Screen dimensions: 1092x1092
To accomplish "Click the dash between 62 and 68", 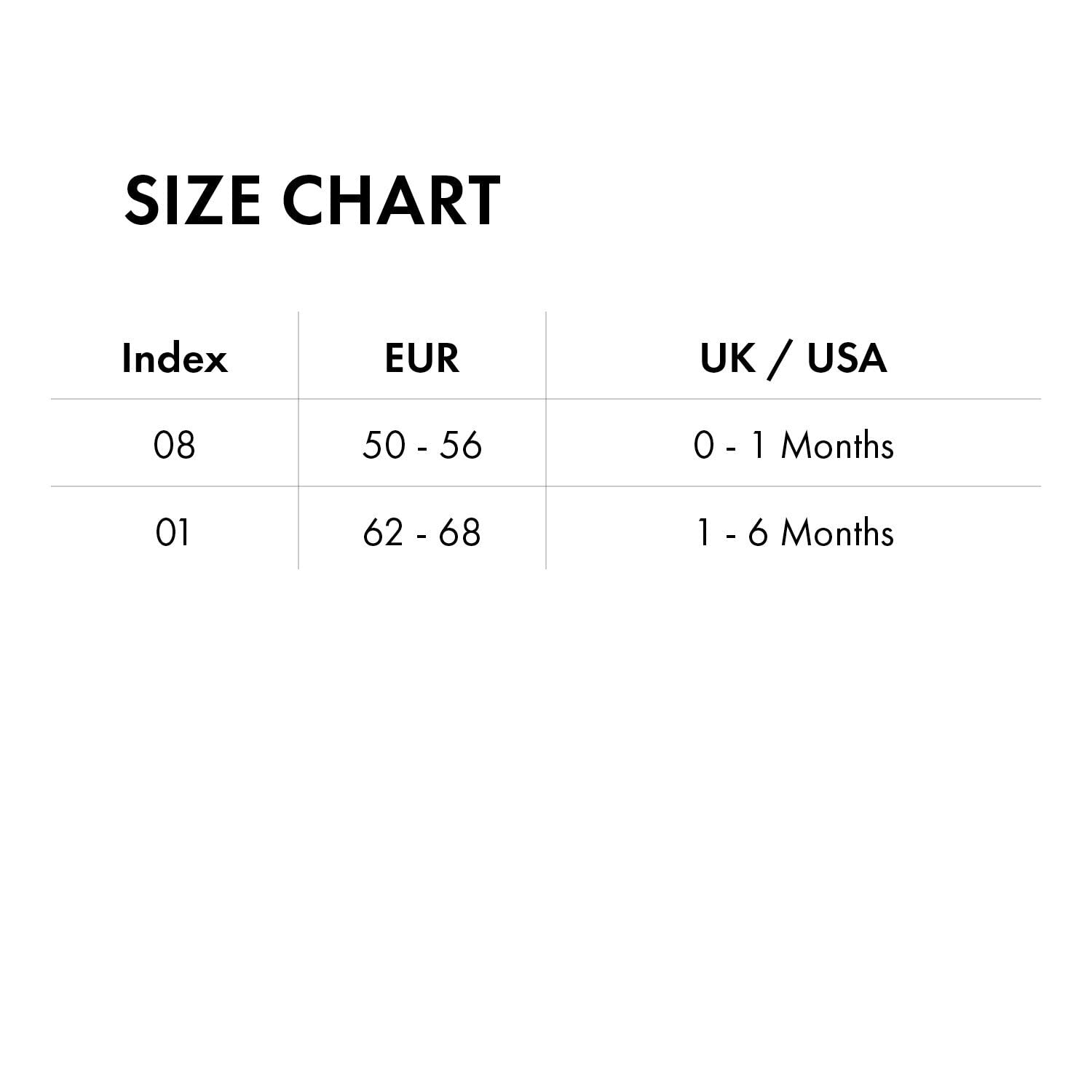I will [x=422, y=534].
